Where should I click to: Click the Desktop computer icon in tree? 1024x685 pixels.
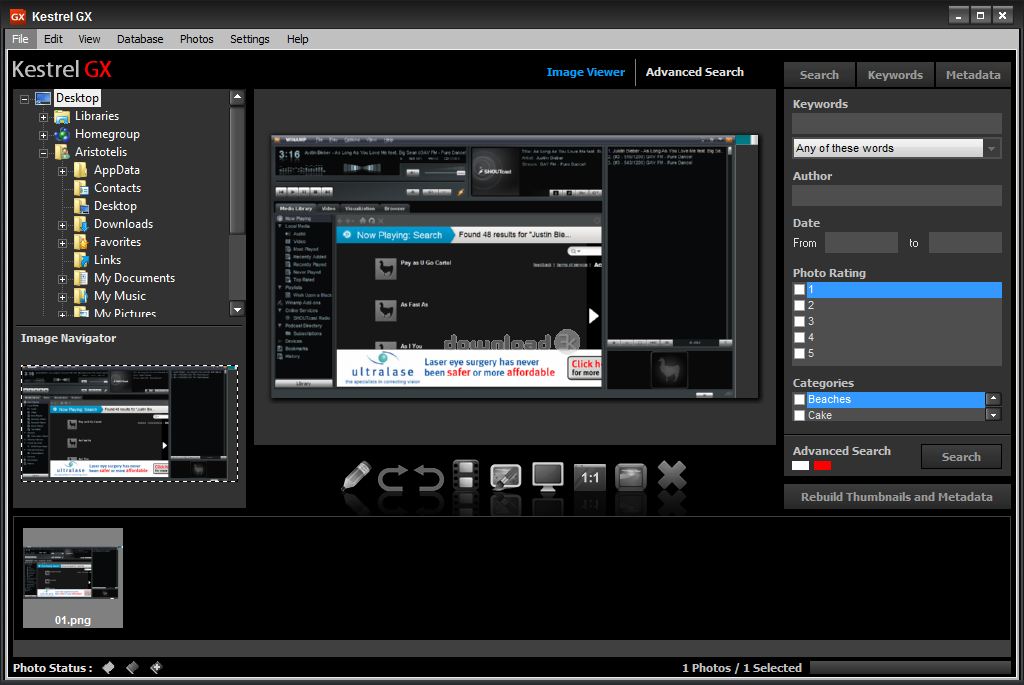(43, 99)
